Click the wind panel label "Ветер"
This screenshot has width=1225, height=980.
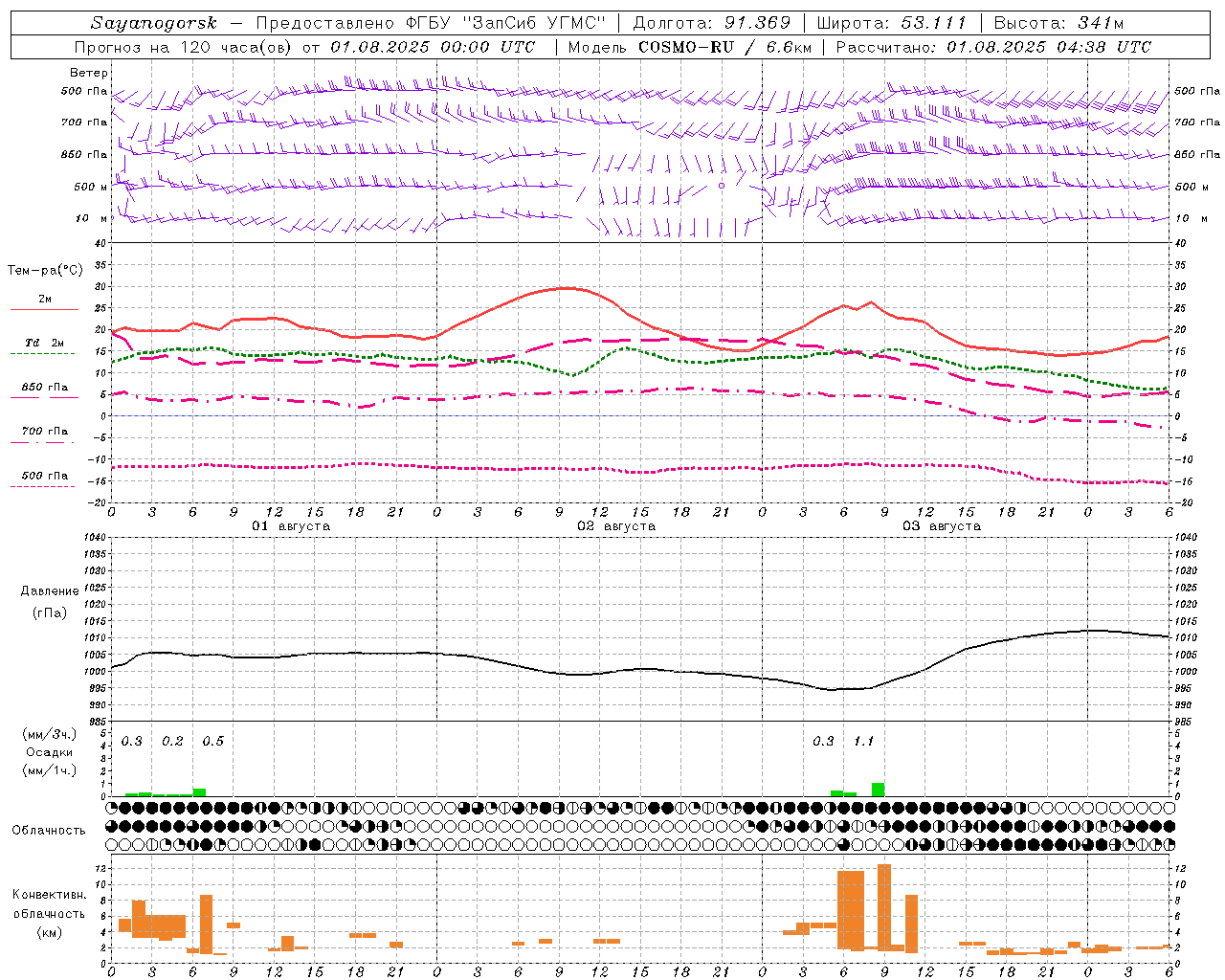(x=88, y=73)
